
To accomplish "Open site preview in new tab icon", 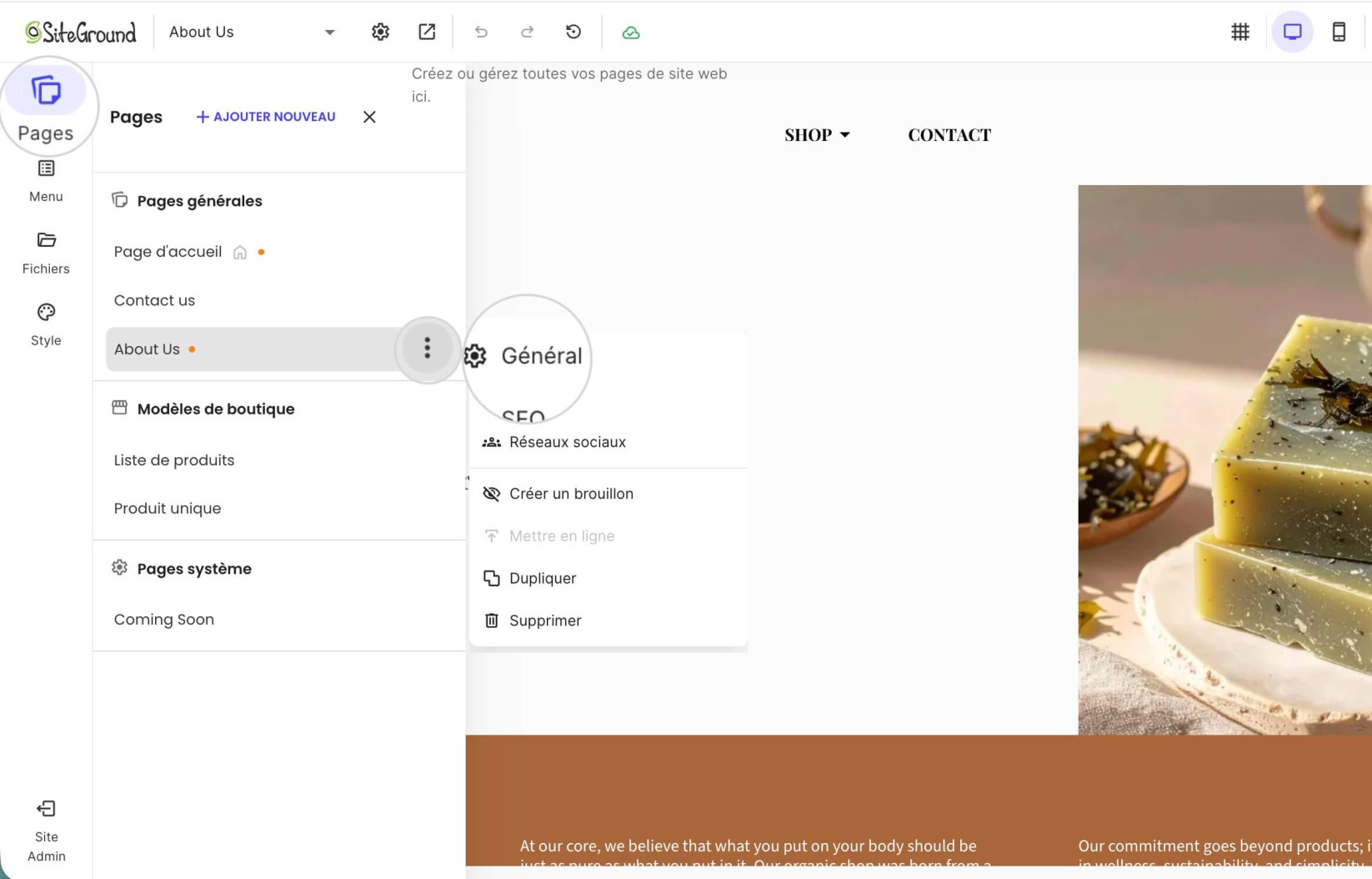I will (x=427, y=32).
